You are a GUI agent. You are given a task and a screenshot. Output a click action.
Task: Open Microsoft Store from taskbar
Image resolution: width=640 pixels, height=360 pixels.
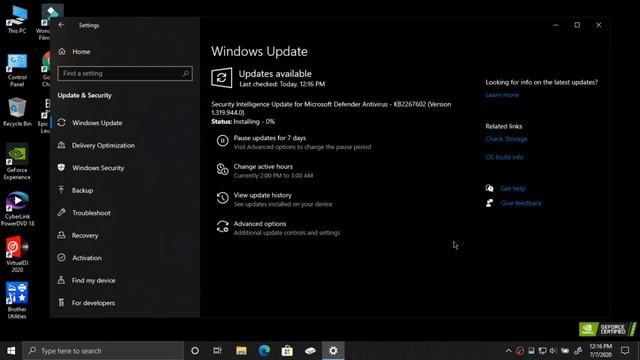tap(287, 351)
